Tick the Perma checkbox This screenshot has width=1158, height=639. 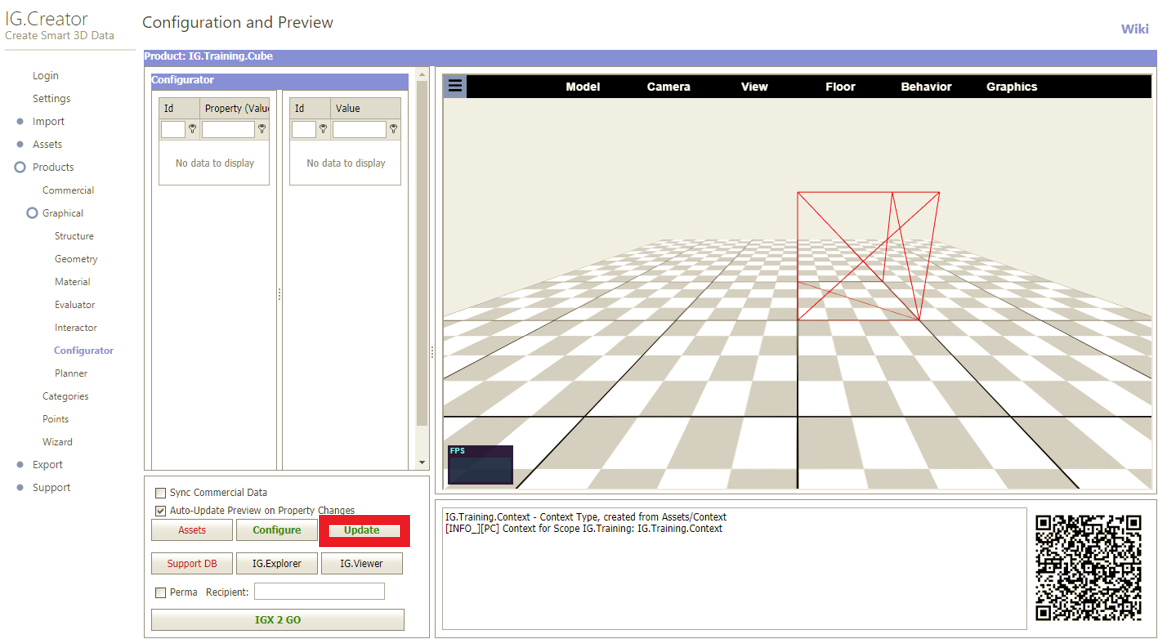coord(161,593)
